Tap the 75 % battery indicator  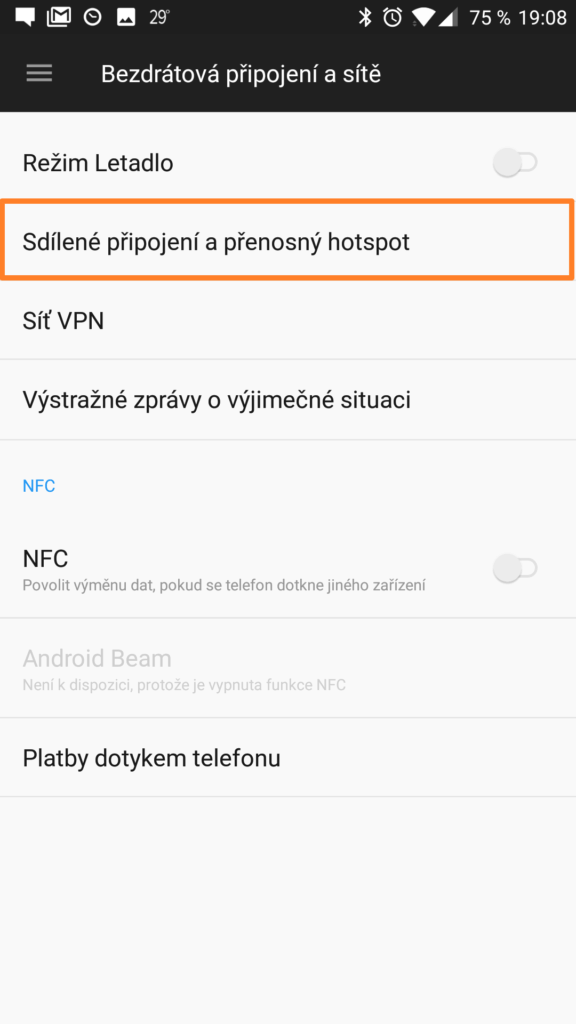point(489,18)
